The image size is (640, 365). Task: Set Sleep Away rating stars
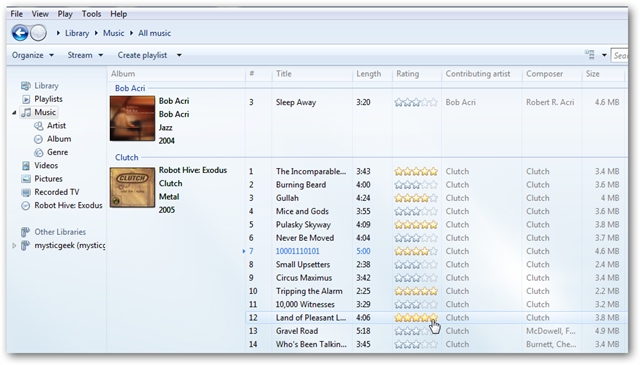[416, 102]
